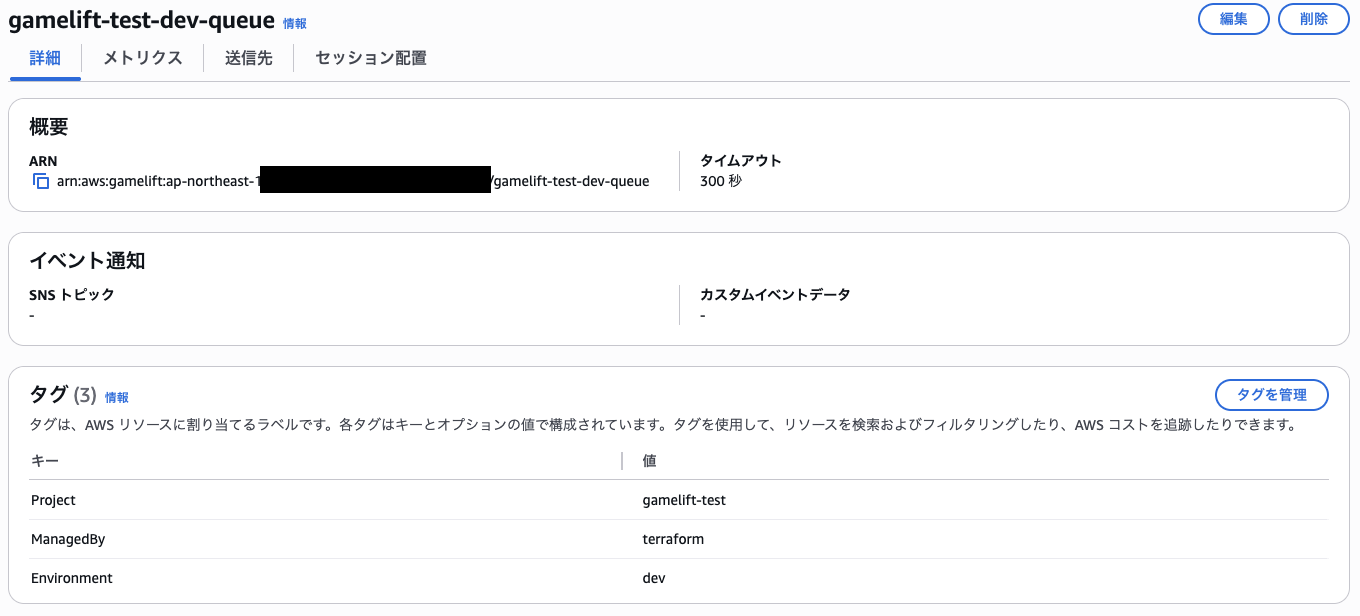This screenshot has width=1360, height=616.
Task: Click the タイムアウト value 300 秒
Action: coord(720,181)
